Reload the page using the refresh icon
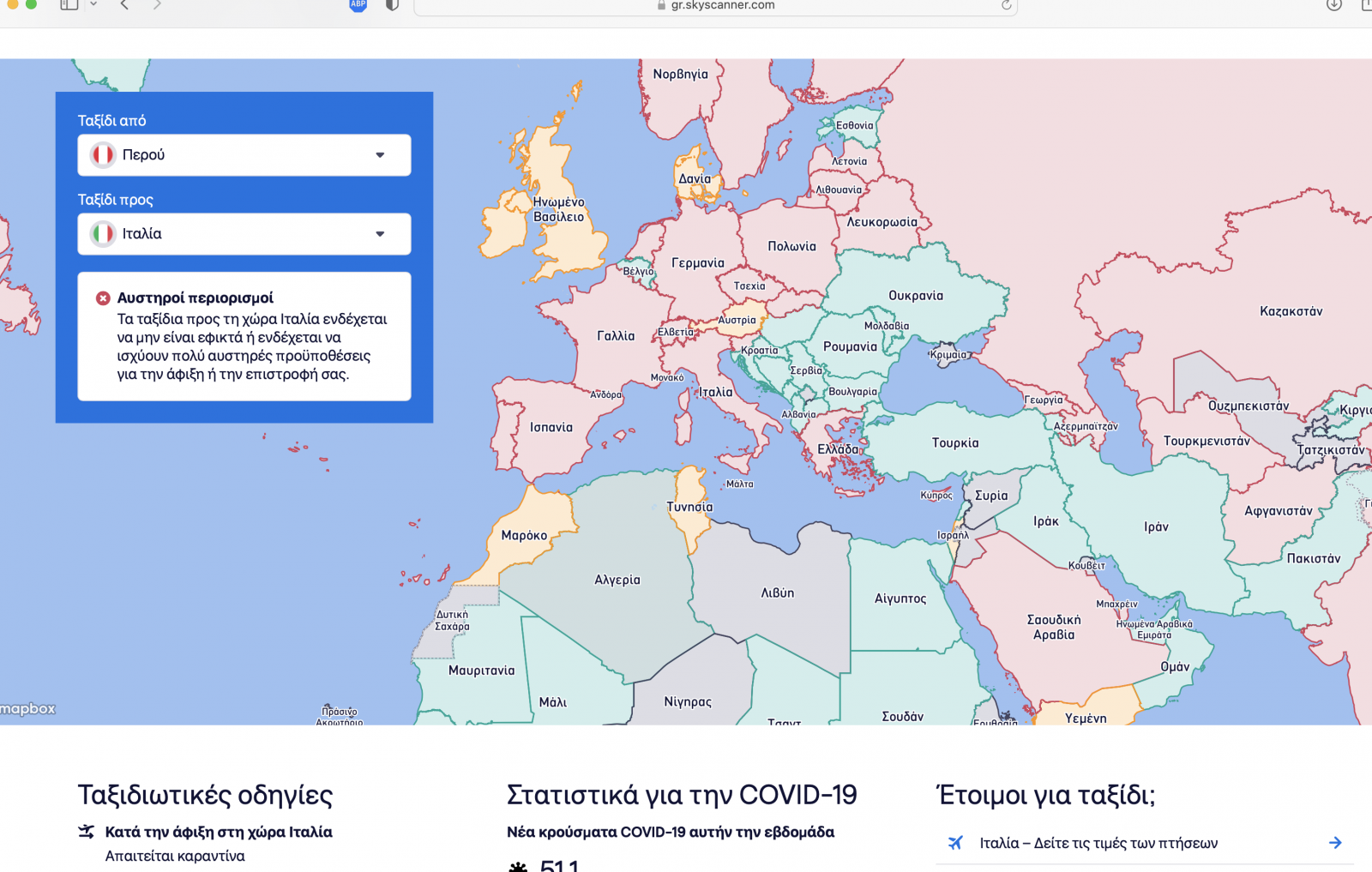1372x872 pixels. 1007,5
